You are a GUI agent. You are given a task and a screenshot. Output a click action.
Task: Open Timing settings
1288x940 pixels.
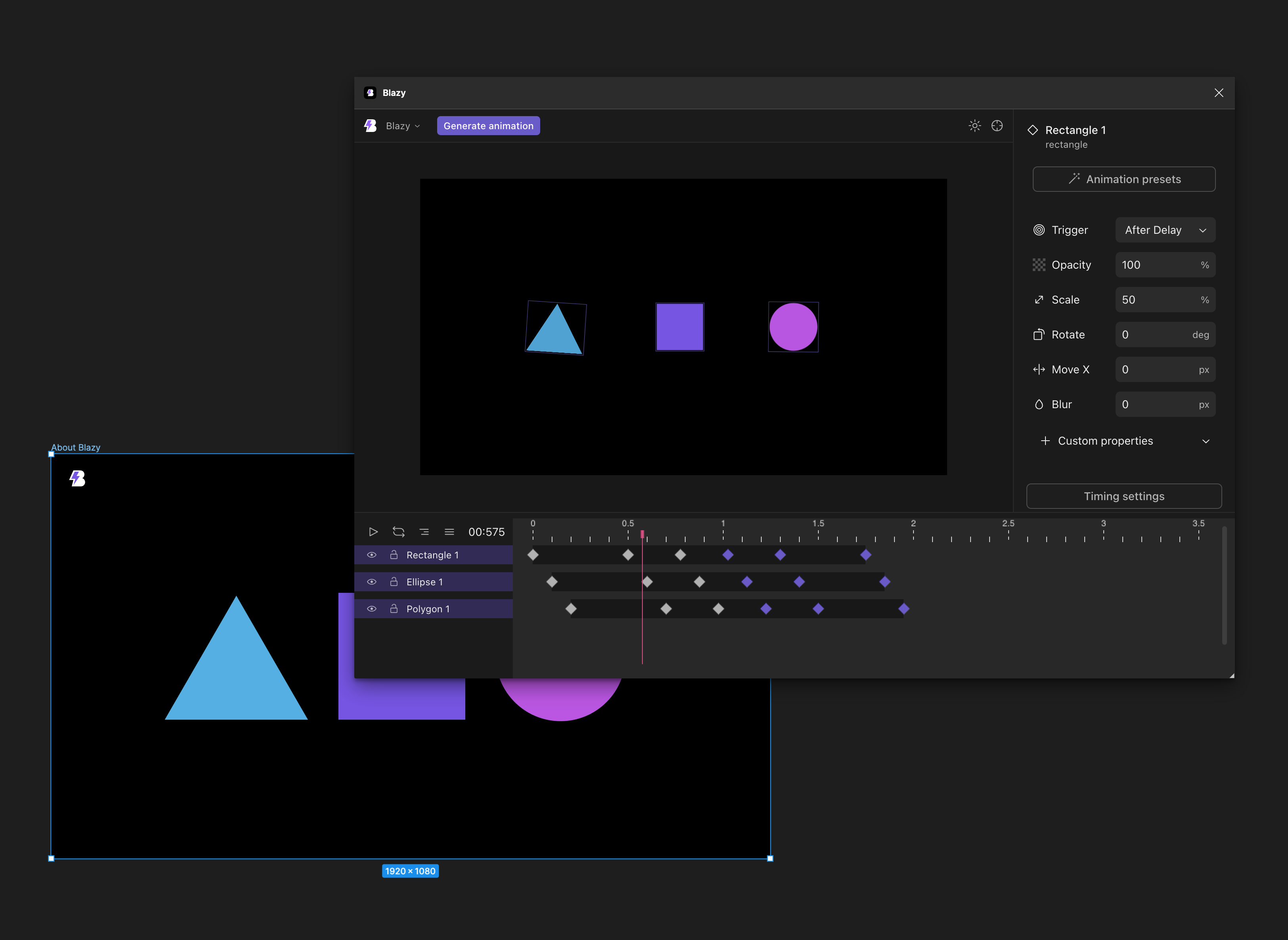point(1124,496)
